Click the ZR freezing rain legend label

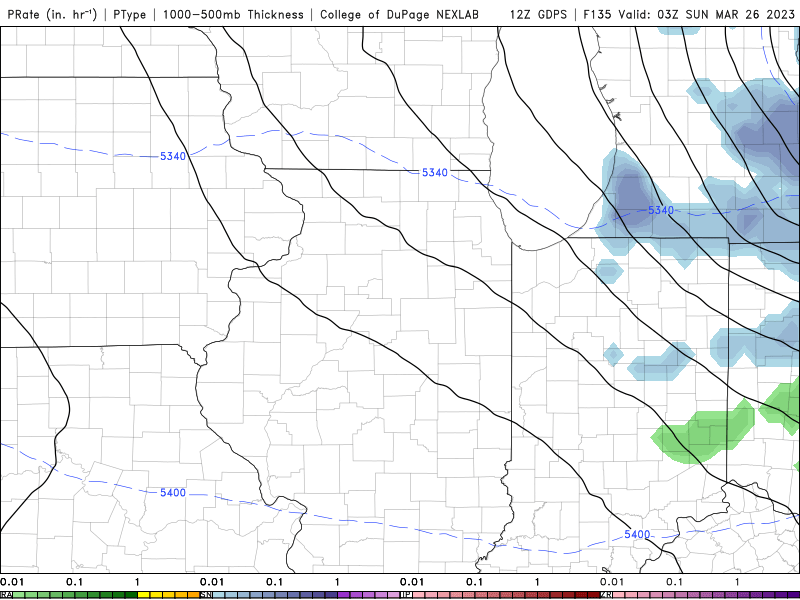(606, 595)
